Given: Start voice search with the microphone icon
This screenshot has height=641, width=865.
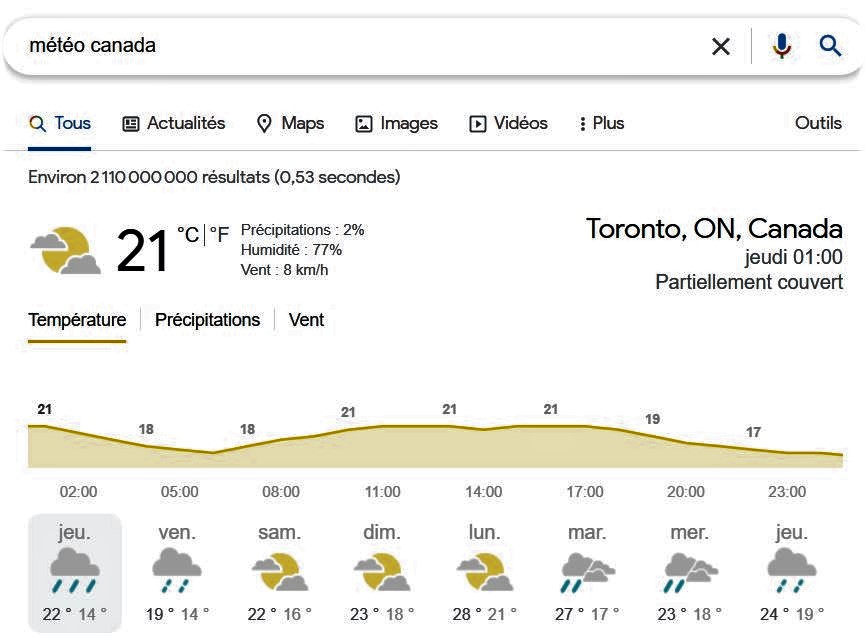Looking at the screenshot, I should coord(781,46).
